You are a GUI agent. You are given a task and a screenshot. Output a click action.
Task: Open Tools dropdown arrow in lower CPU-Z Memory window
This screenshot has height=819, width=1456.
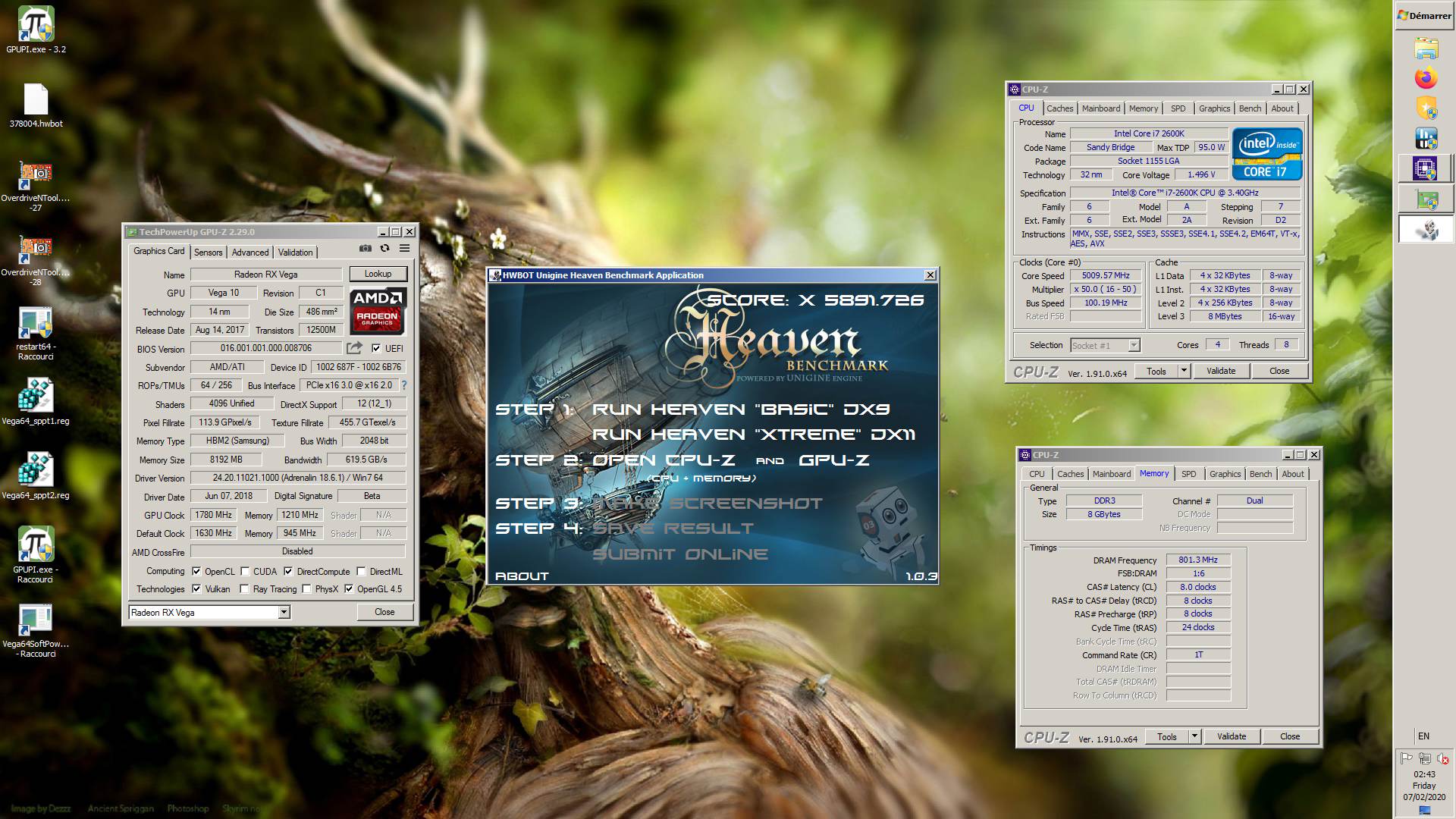pyautogui.click(x=1194, y=736)
